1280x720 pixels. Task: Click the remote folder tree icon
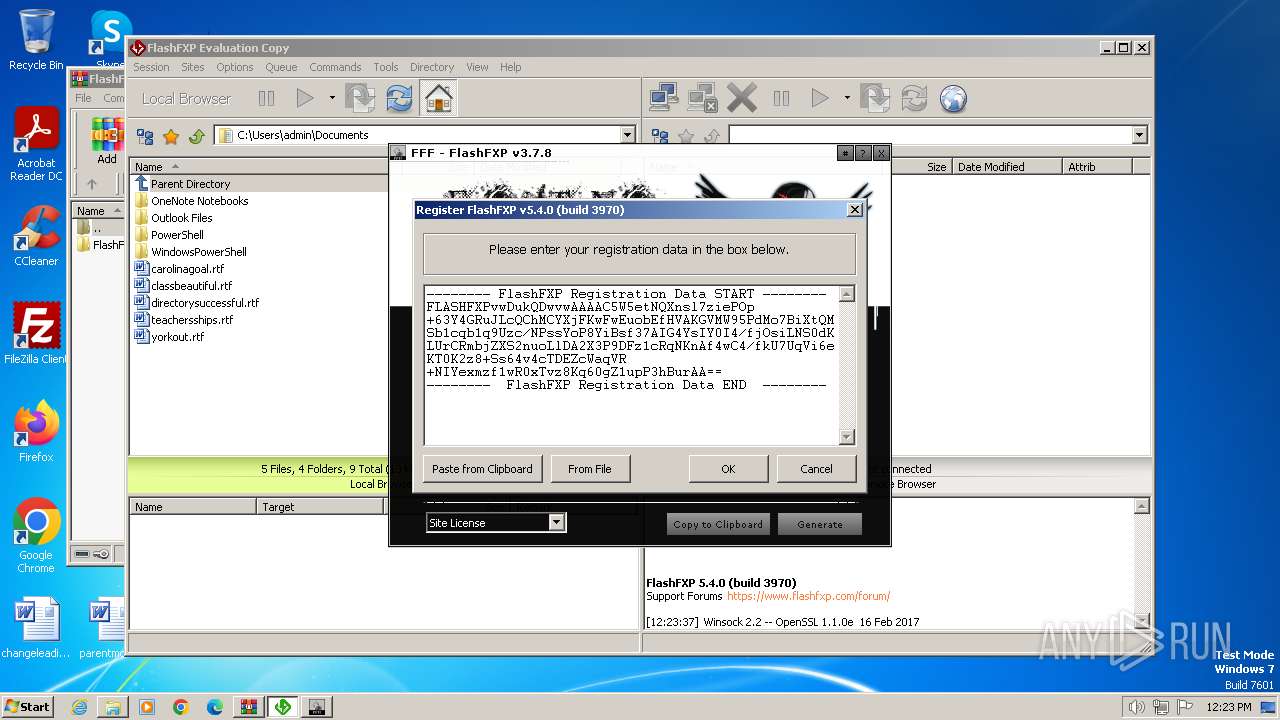[x=660, y=136]
